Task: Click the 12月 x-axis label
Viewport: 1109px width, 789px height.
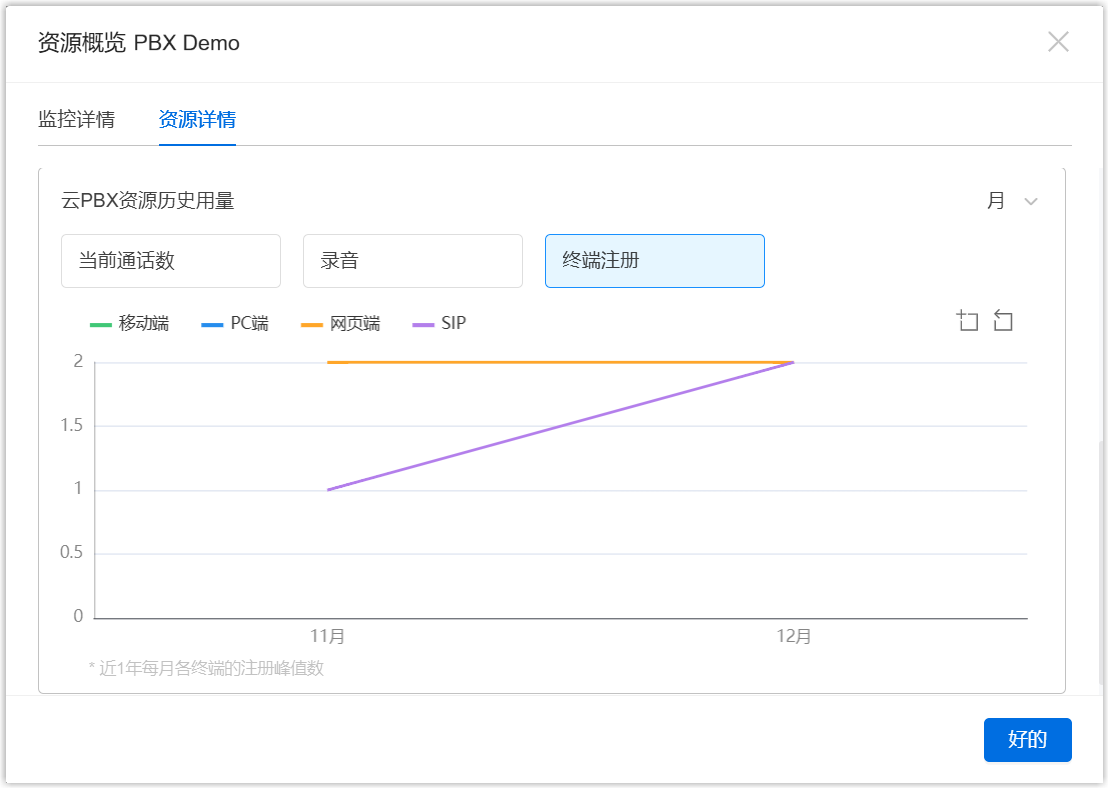Action: 794,637
